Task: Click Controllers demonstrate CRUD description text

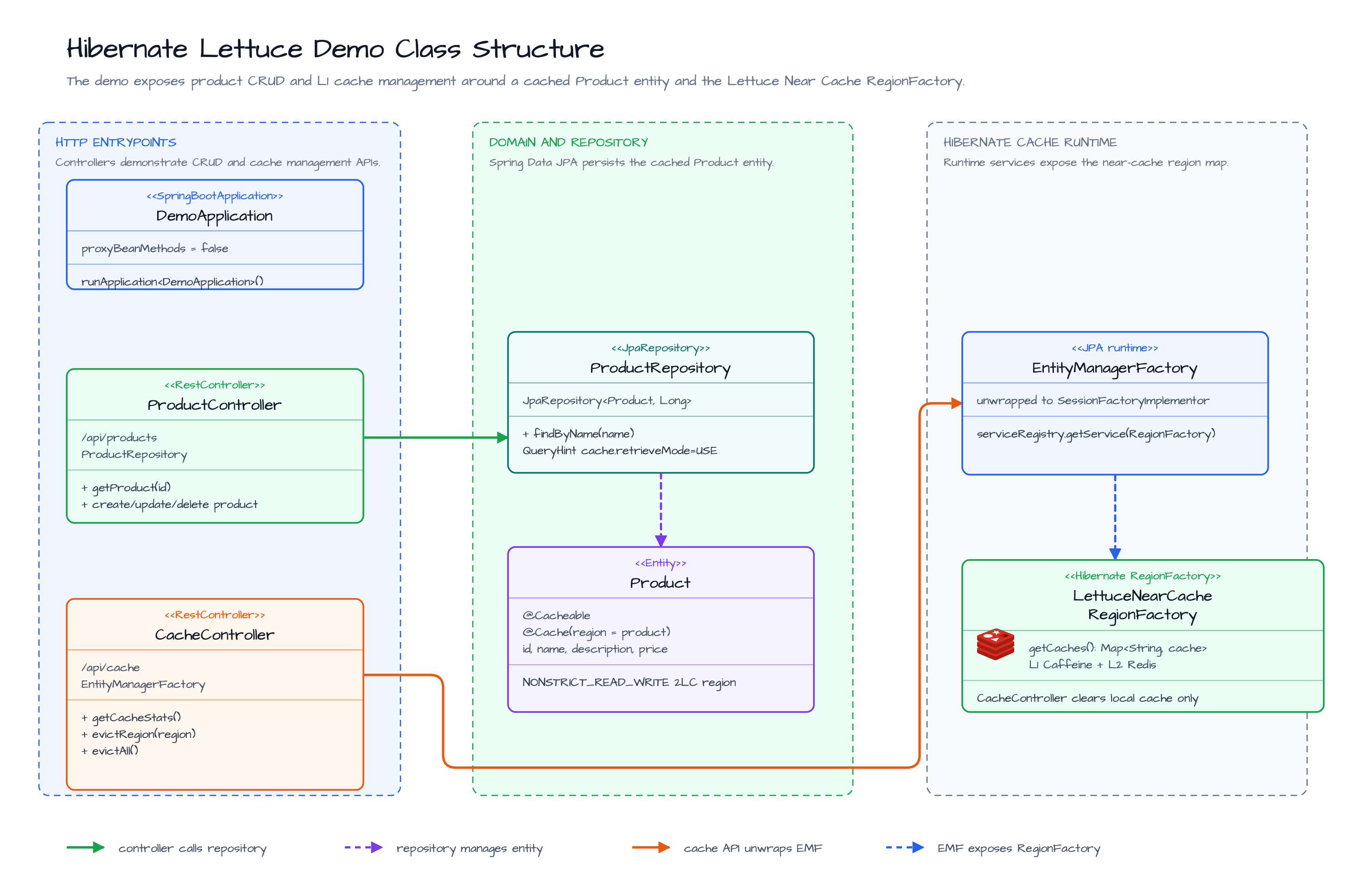Action: tap(217, 163)
